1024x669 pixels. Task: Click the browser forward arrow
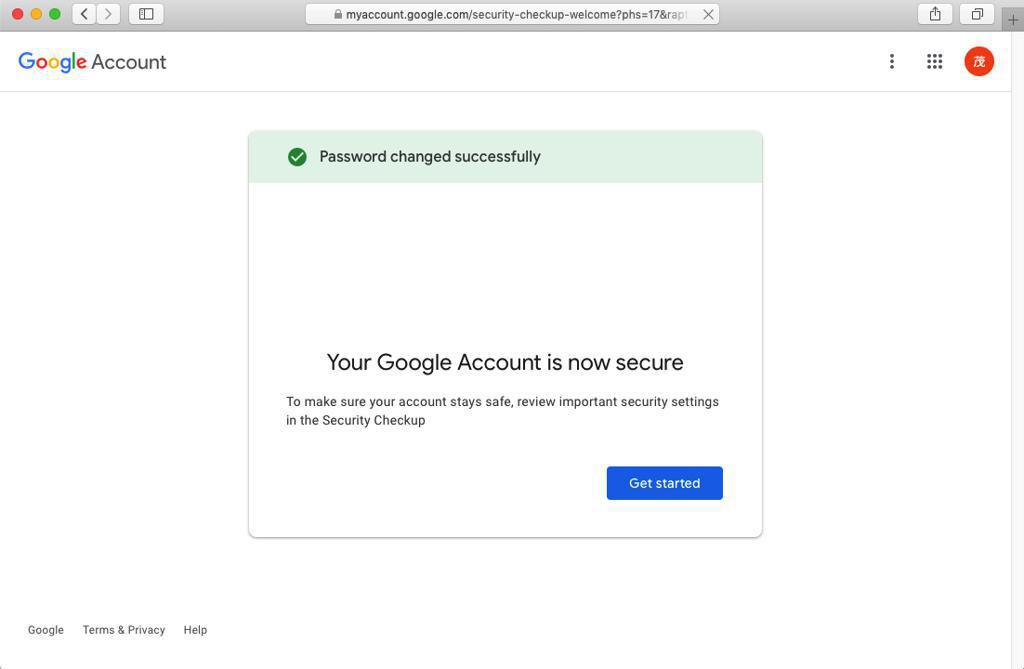tap(109, 14)
